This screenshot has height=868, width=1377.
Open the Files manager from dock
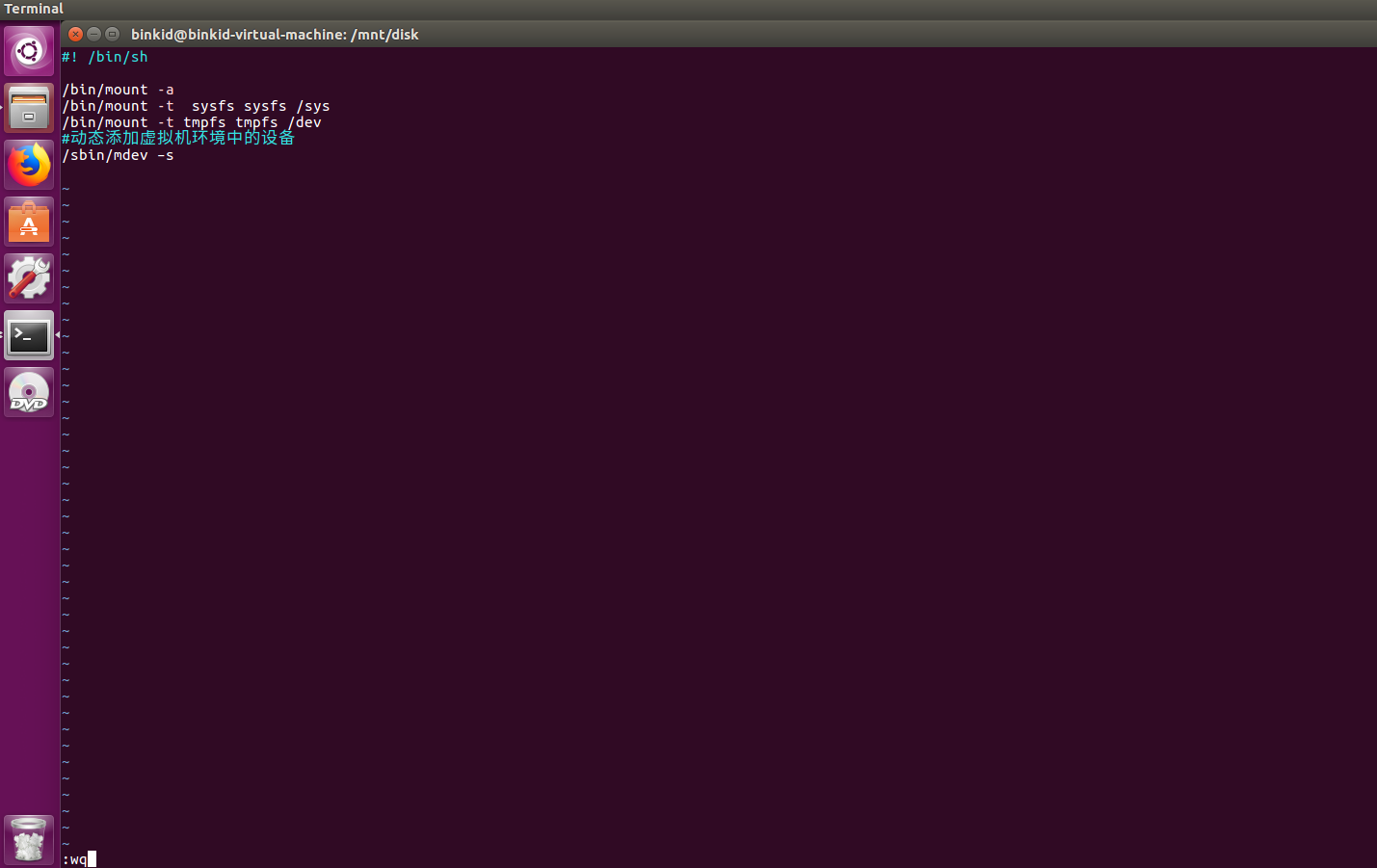[29, 108]
